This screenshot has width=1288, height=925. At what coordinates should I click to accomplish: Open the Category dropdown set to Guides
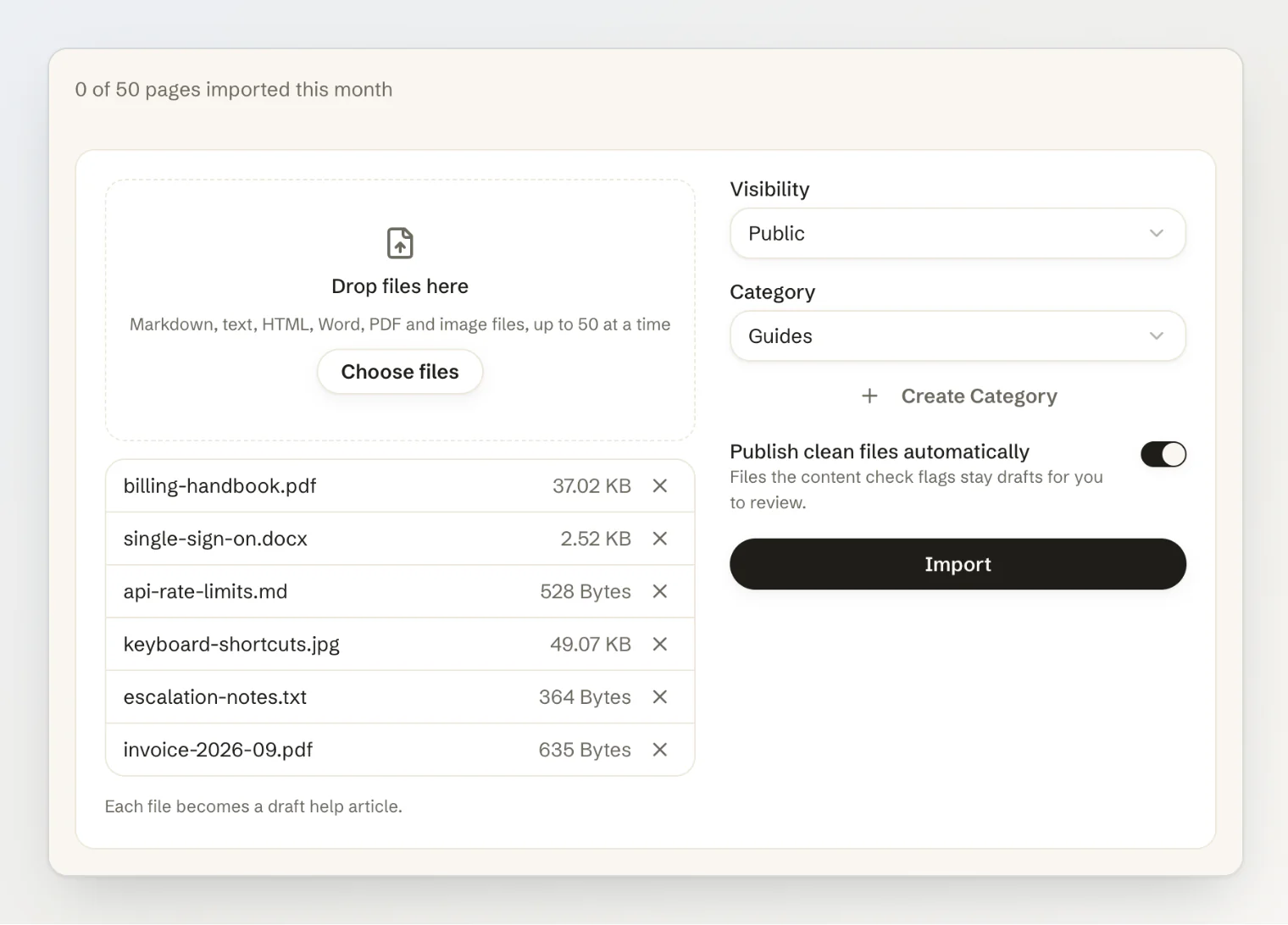pyautogui.click(x=958, y=336)
